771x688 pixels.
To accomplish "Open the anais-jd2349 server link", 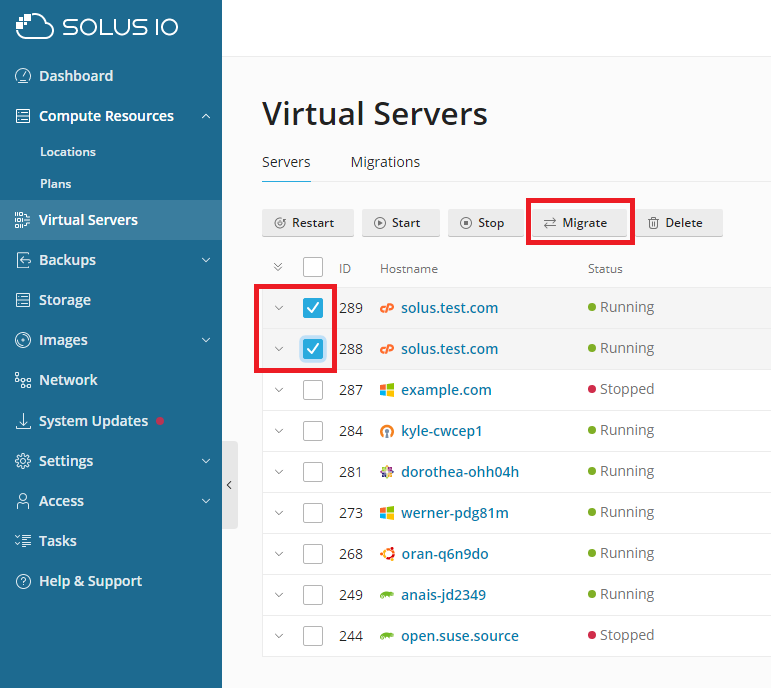I will [443, 595].
